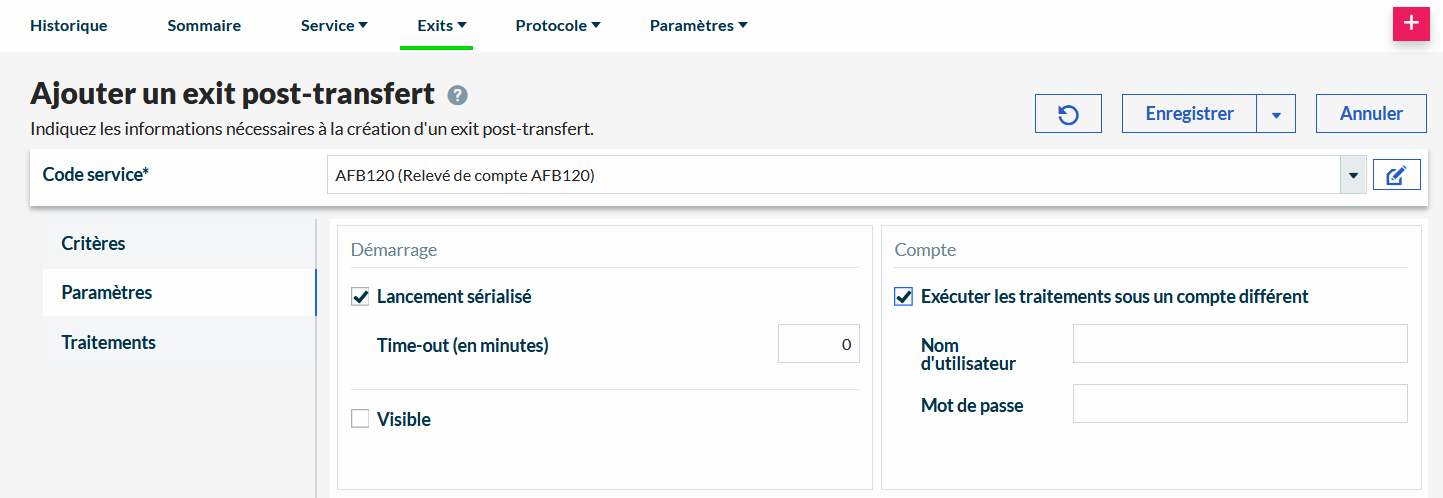1443x498 pixels.
Task: Select Critères in the side panel
Action: [93, 244]
